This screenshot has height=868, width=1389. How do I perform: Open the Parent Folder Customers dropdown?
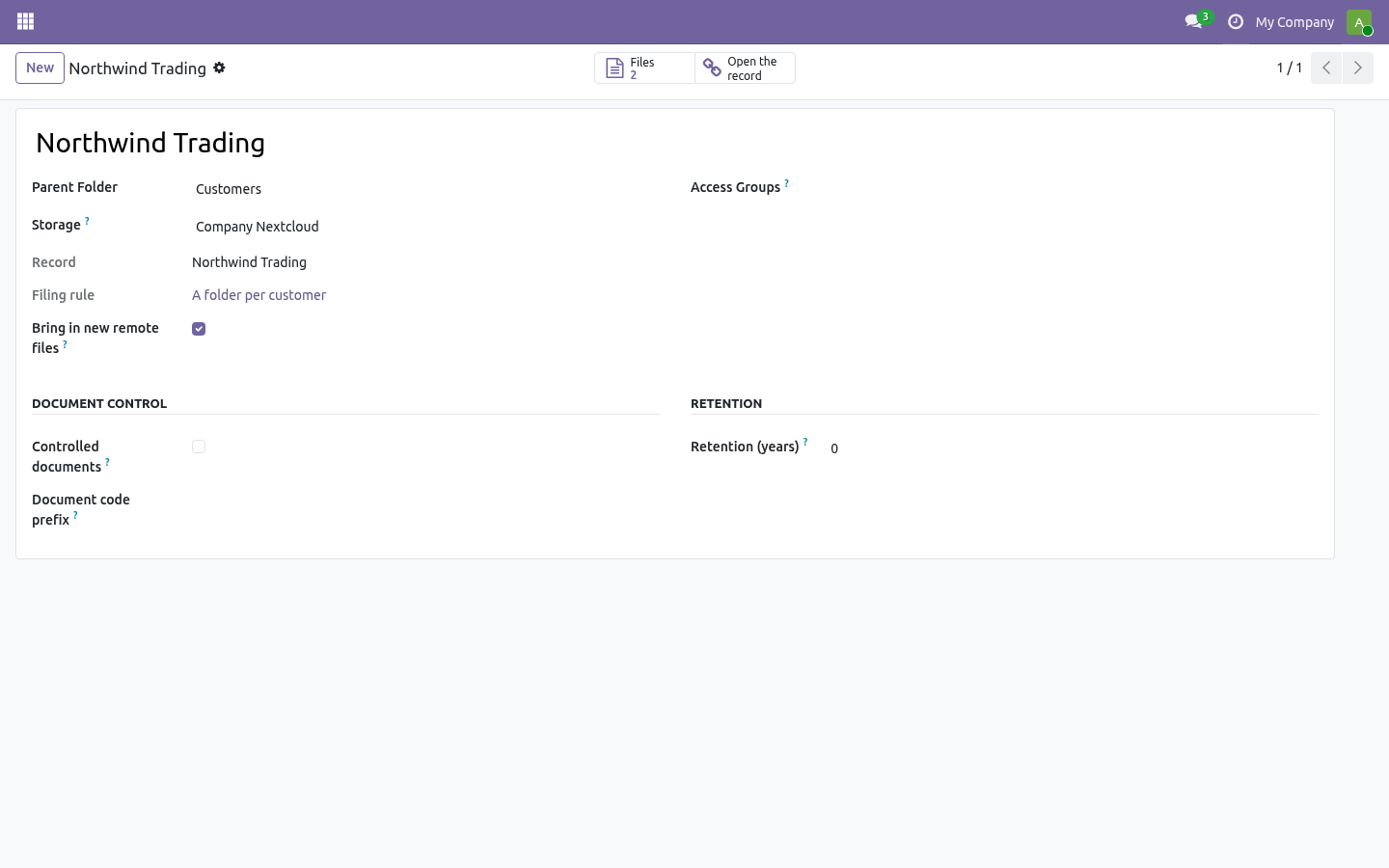pyautogui.click(x=425, y=189)
